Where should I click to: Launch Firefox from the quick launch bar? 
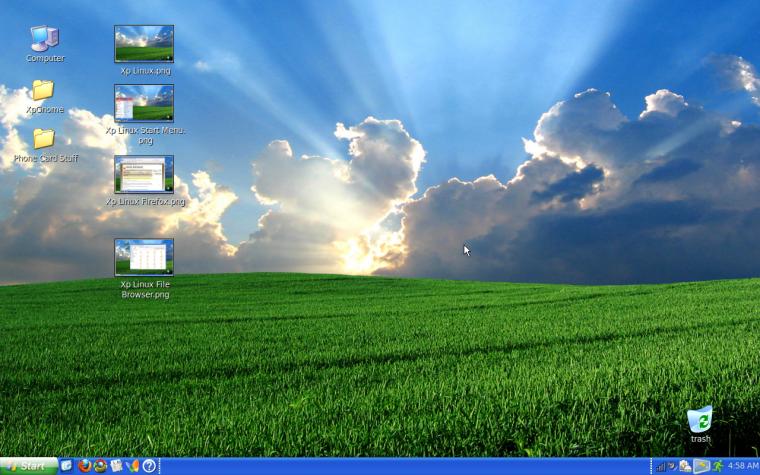pos(85,466)
